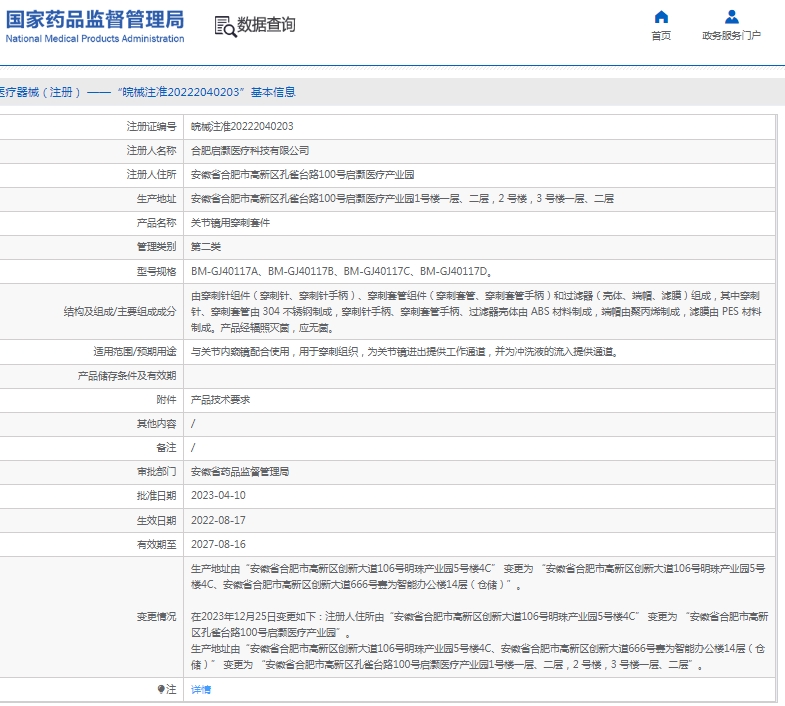This screenshot has width=785, height=706.
Task: Click the 注册人住所 label
Action: [151, 174]
